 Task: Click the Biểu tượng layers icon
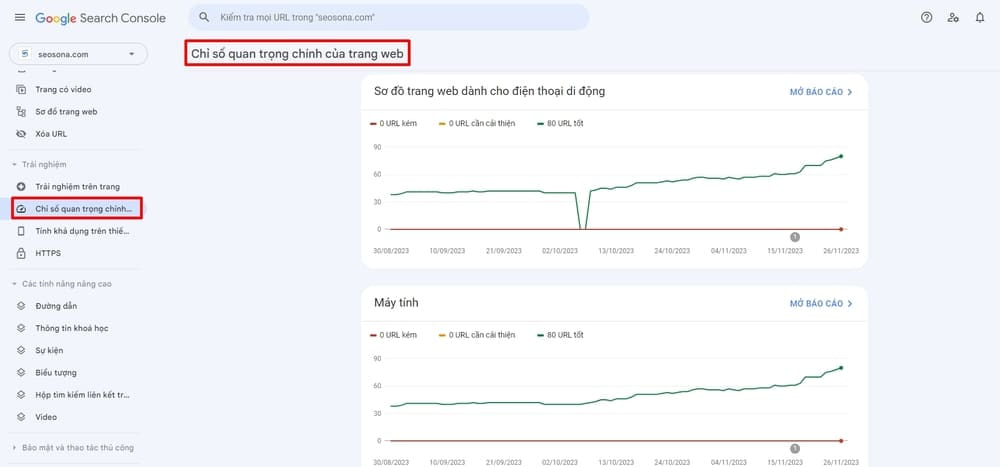tap(21, 373)
